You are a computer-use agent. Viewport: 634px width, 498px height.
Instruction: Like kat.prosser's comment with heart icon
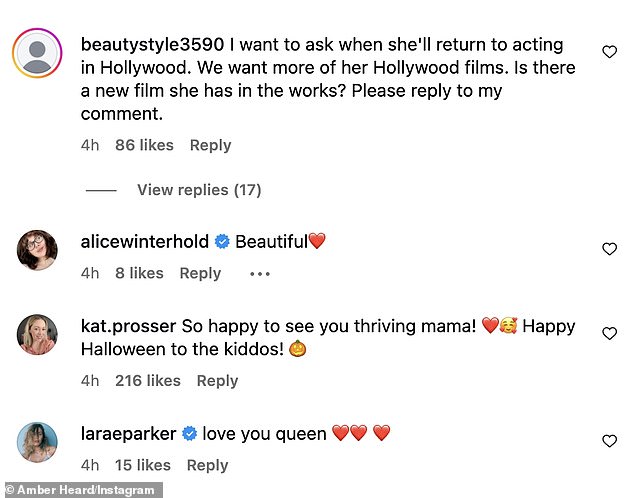(609, 334)
